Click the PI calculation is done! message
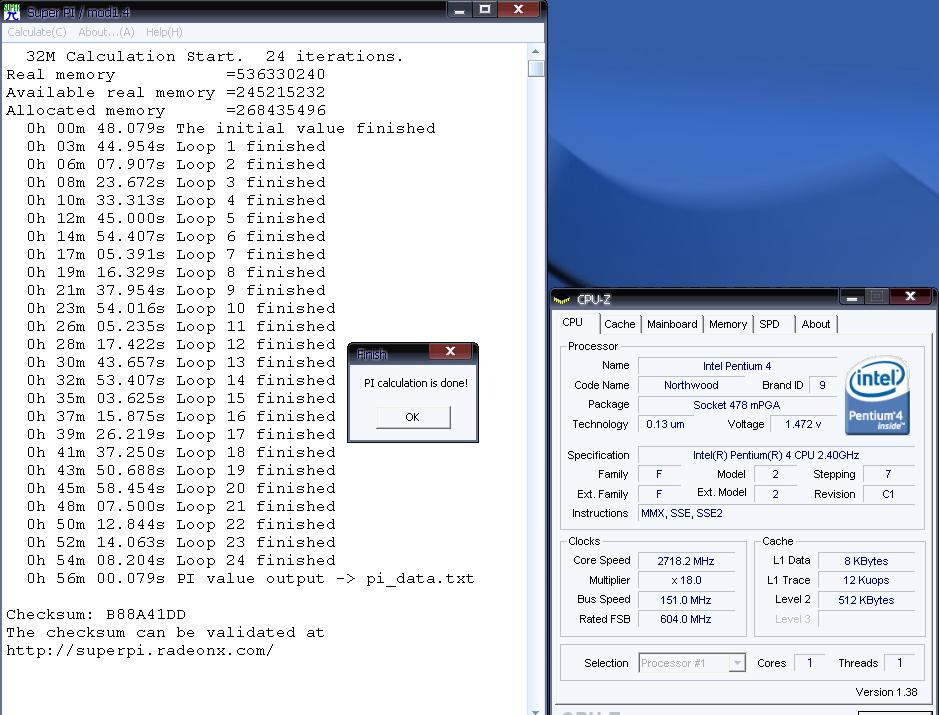This screenshot has width=939, height=715. pos(416,383)
